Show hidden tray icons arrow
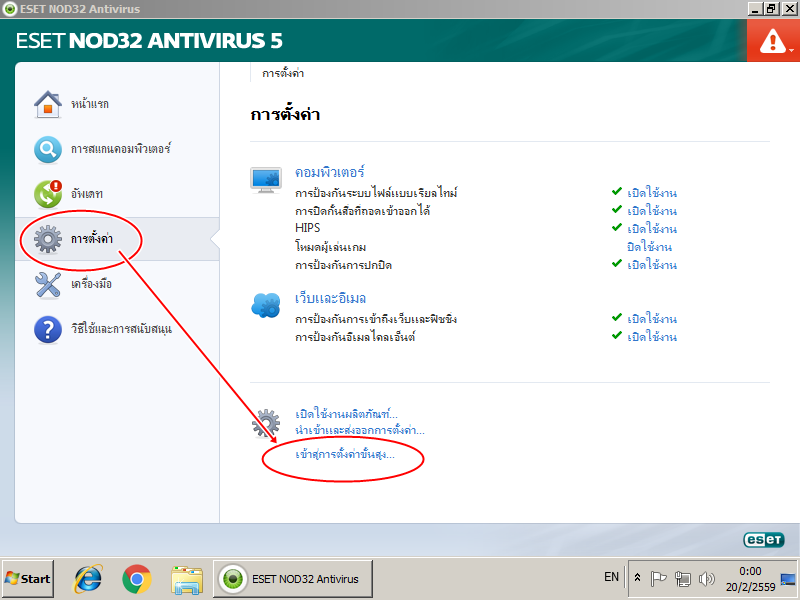Viewport: 800px width, 600px height. (x=637, y=579)
